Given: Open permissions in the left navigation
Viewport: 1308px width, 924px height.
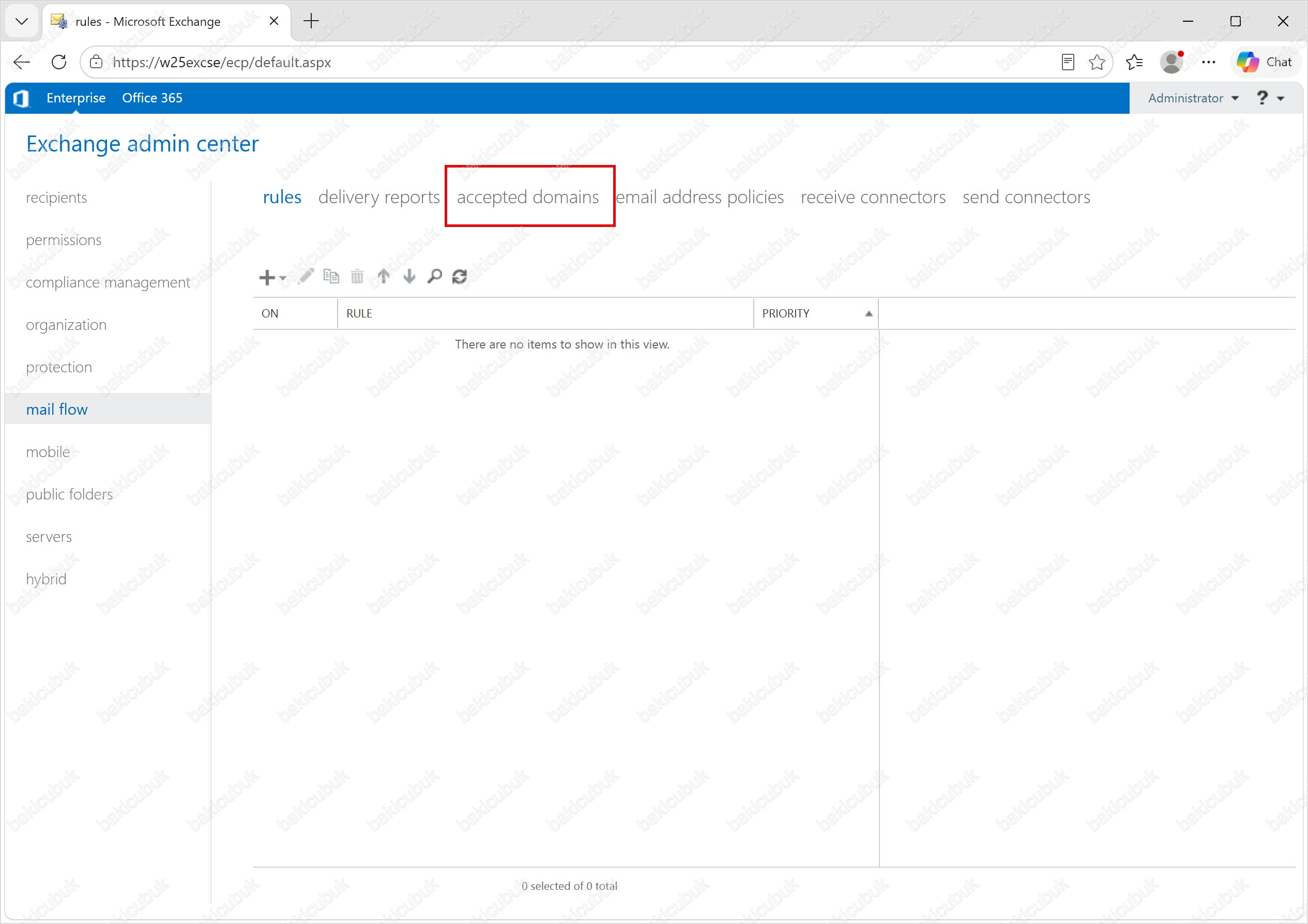Looking at the screenshot, I should pos(64,240).
